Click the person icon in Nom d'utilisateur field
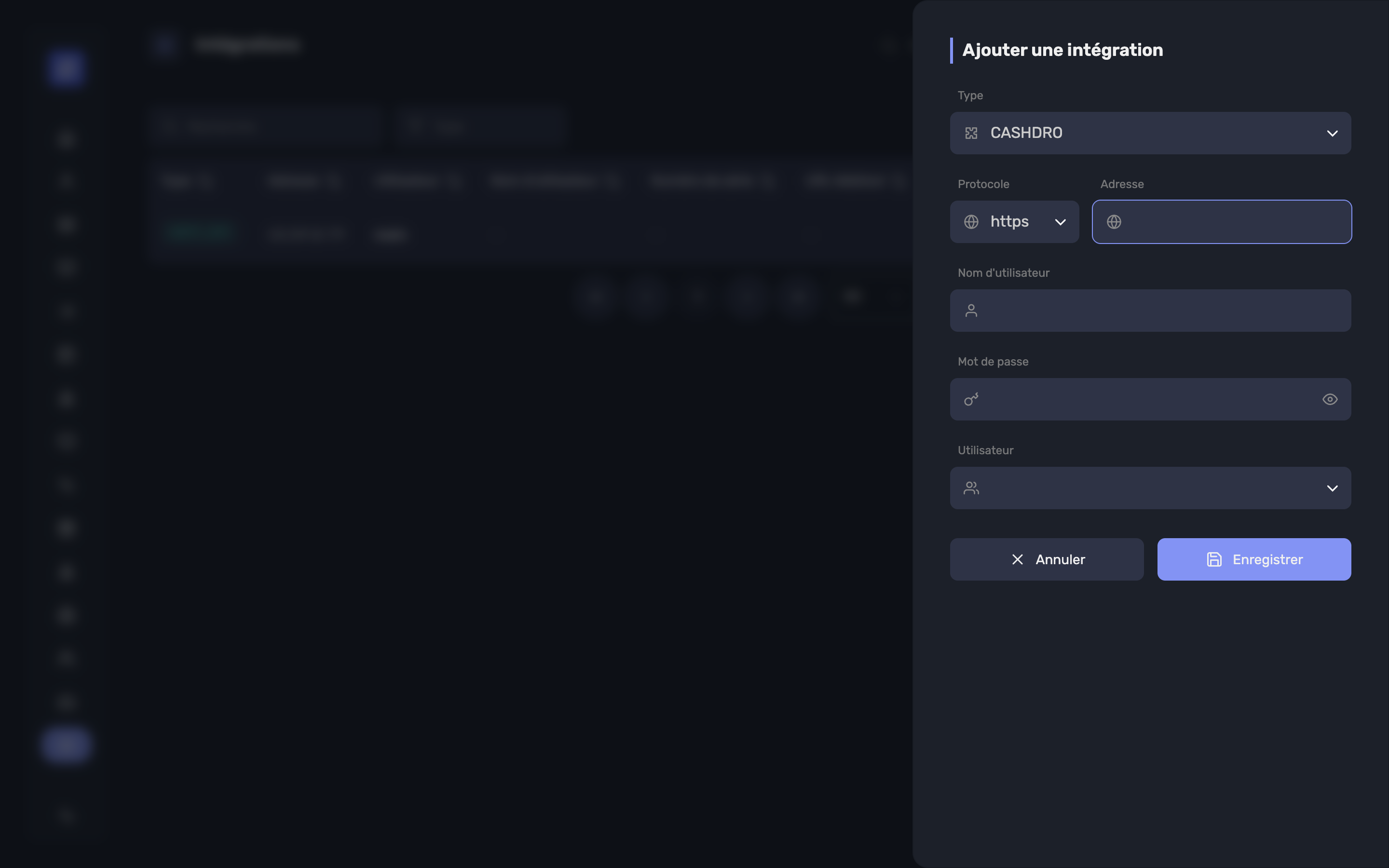 971,311
